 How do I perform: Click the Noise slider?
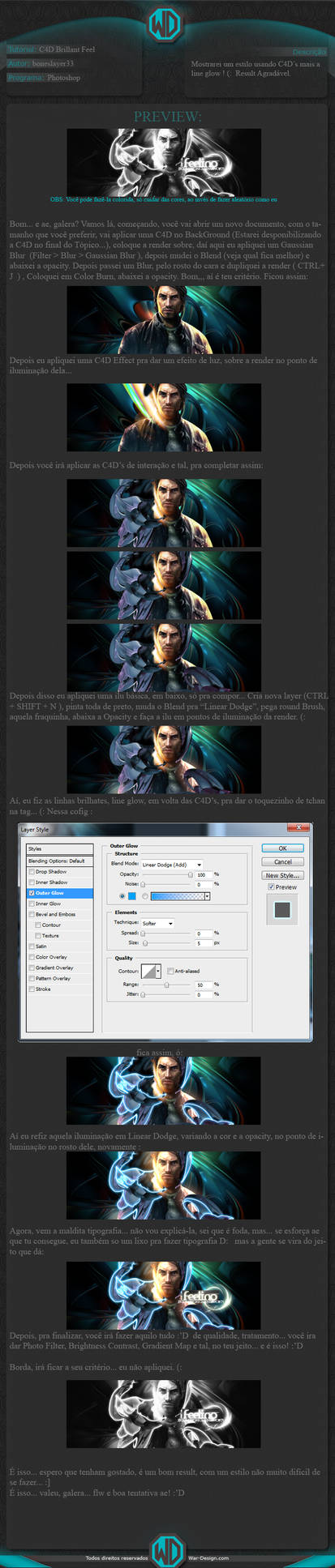[x=168, y=884]
